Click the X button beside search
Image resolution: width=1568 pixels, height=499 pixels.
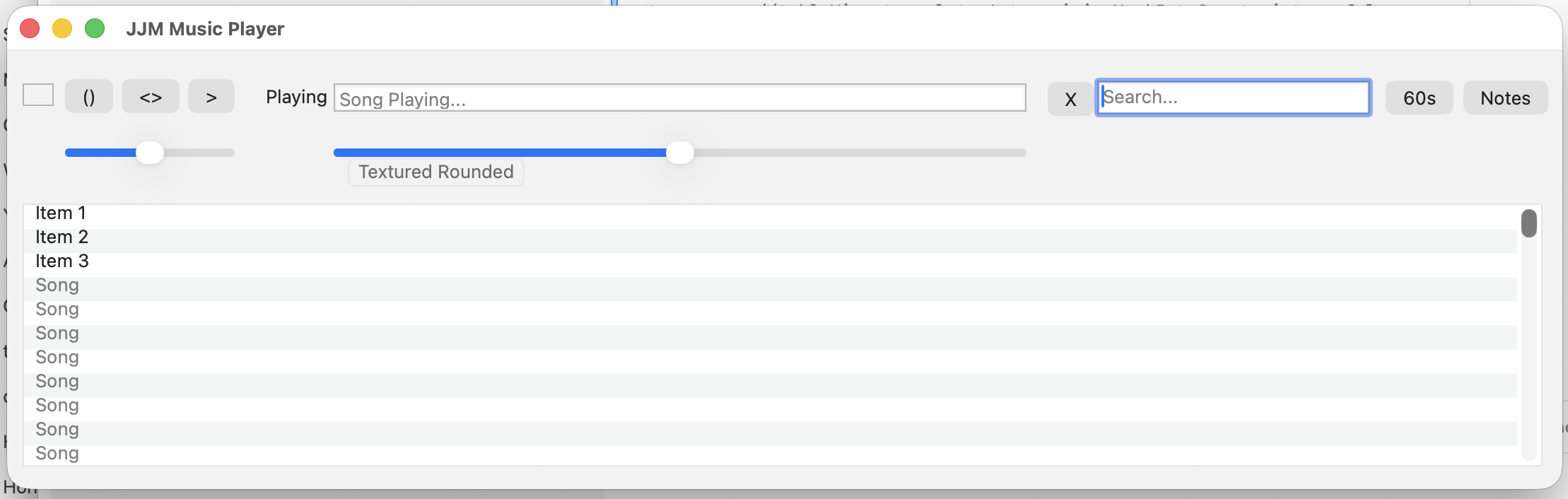(x=1070, y=98)
